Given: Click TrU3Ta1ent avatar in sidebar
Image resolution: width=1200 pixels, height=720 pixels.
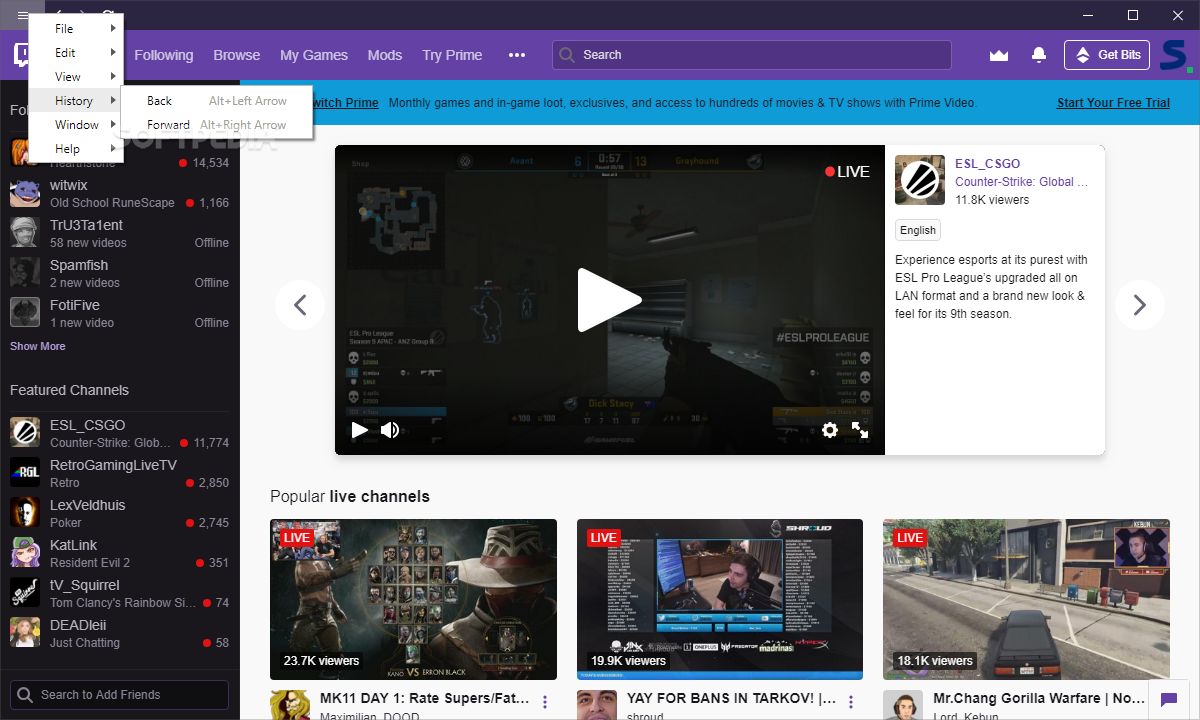Looking at the screenshot, I should click(25, 233).
